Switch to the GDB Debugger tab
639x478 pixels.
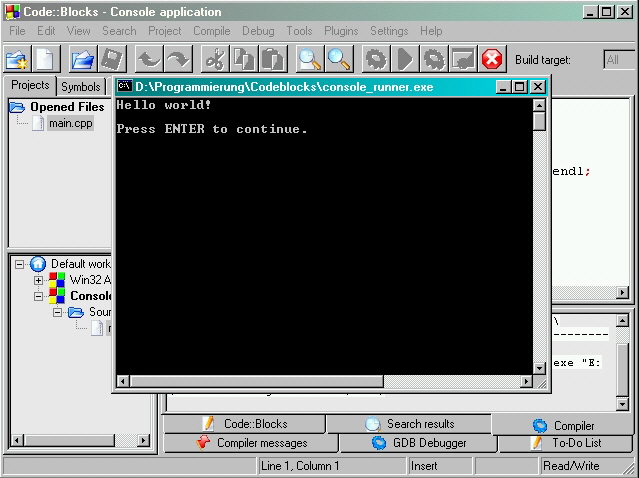pos(419,443)
